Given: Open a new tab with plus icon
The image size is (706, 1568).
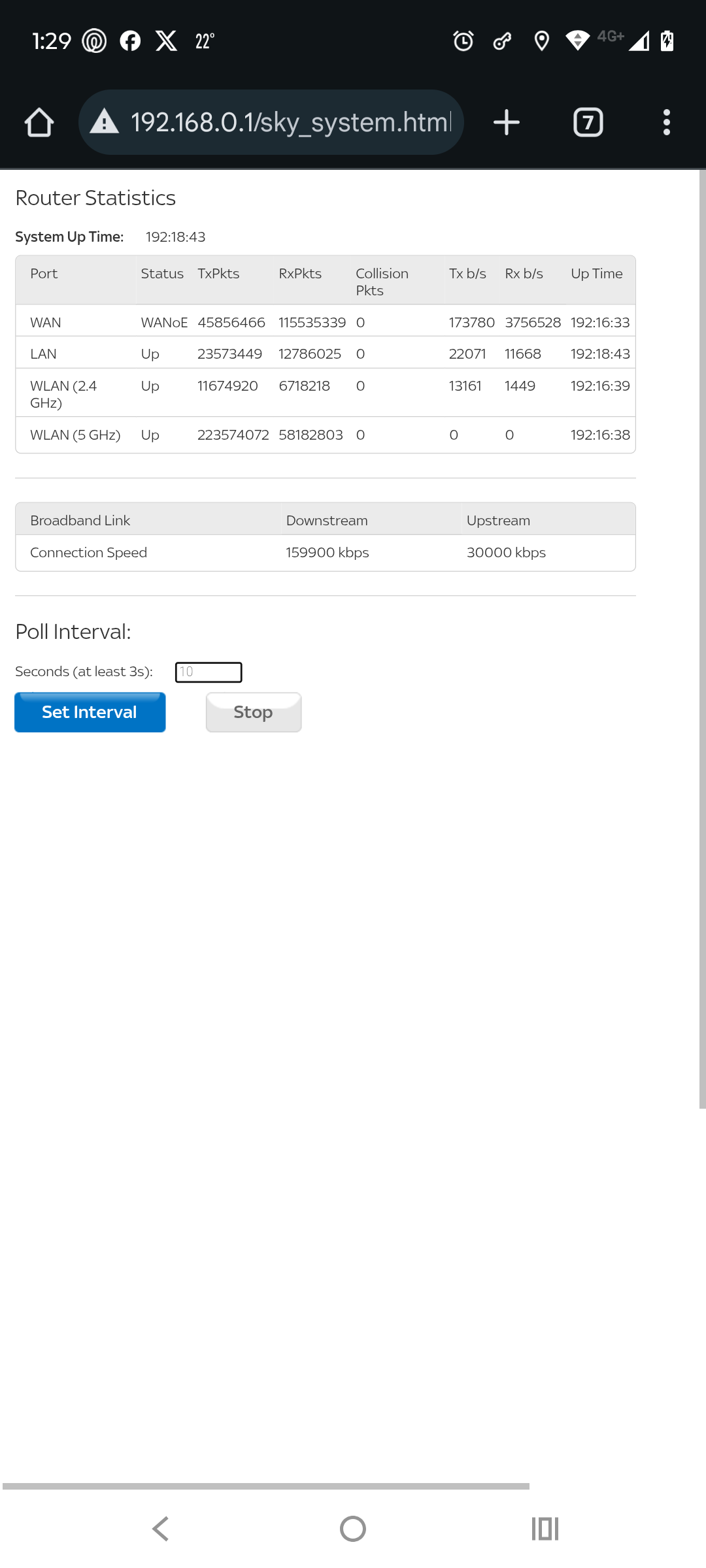Looking at the screenshot, I should (506, 122).
